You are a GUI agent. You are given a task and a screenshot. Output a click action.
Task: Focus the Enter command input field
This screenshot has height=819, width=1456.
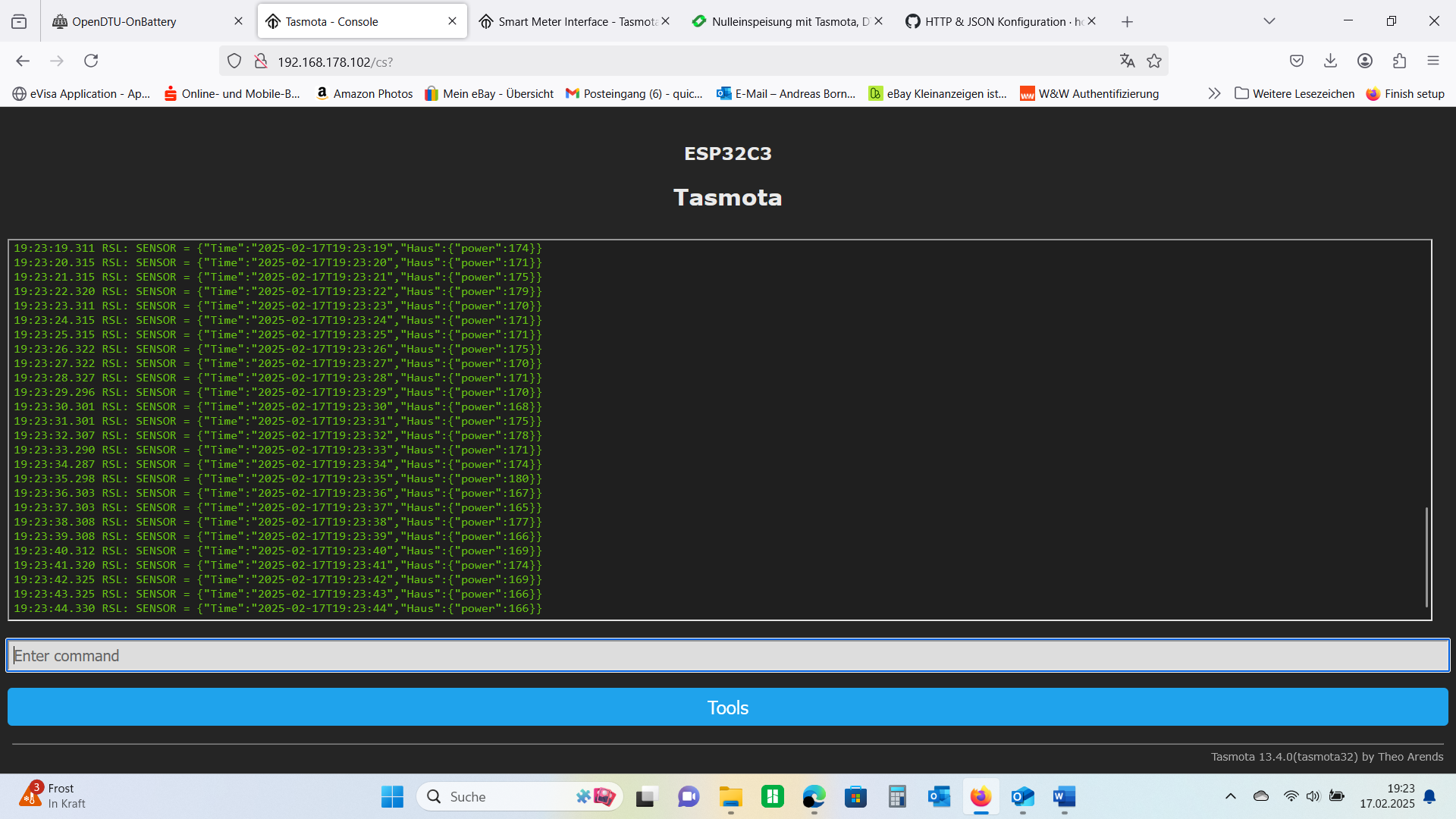pyautogui.click(x=728, y=656)
